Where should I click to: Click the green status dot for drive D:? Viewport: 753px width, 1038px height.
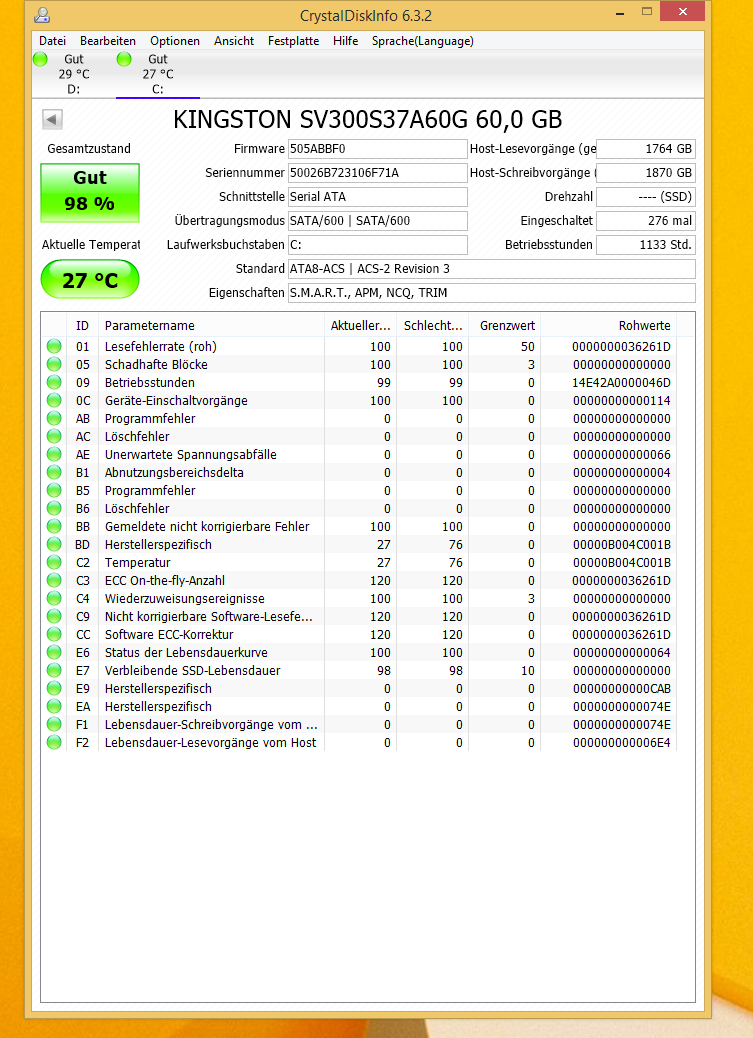point(40,59)
